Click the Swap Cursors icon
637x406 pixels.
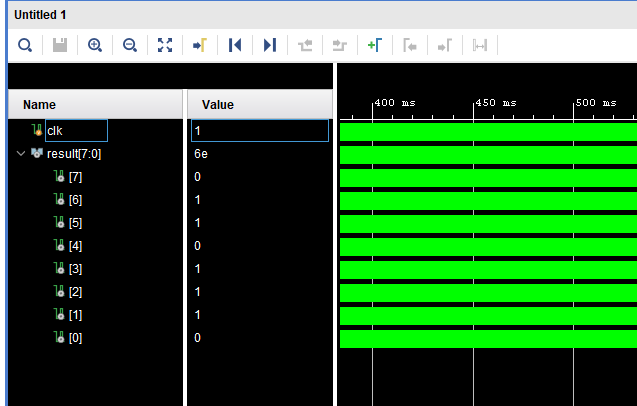point(480,45)
